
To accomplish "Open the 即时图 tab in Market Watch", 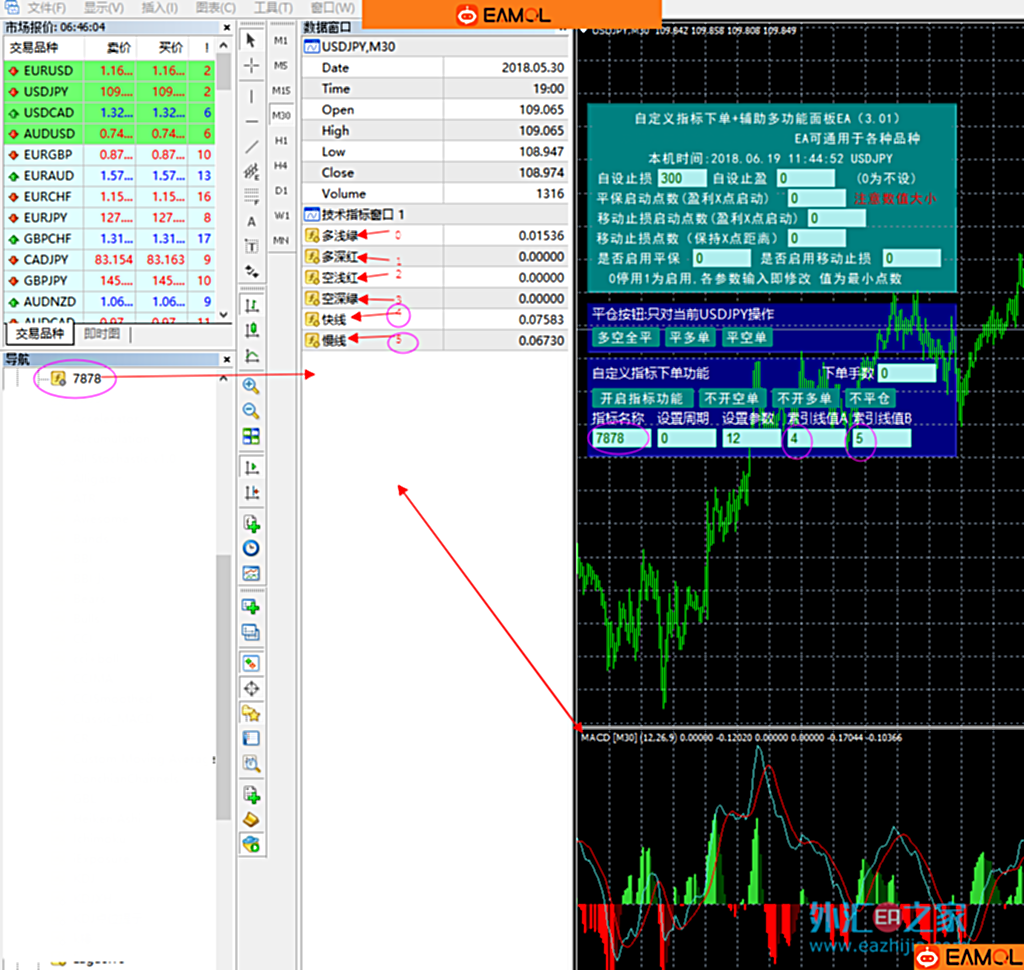I will [x=102, y=334].
